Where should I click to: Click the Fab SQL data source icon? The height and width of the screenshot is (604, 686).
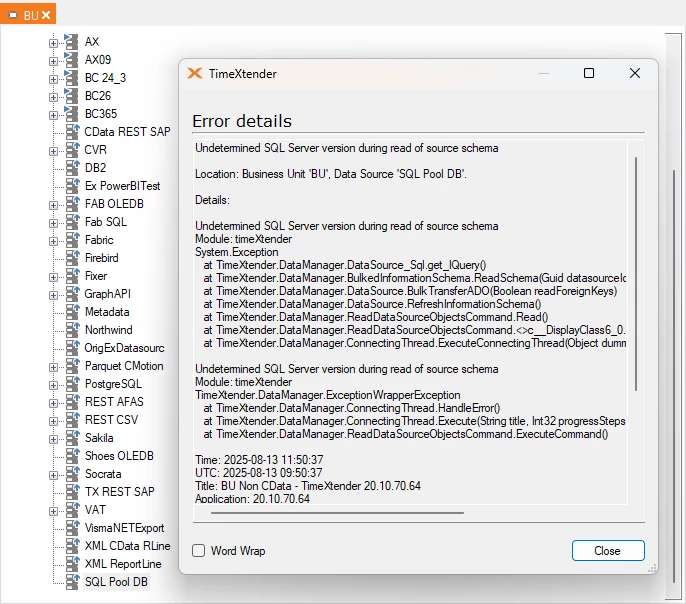[73, 222]
